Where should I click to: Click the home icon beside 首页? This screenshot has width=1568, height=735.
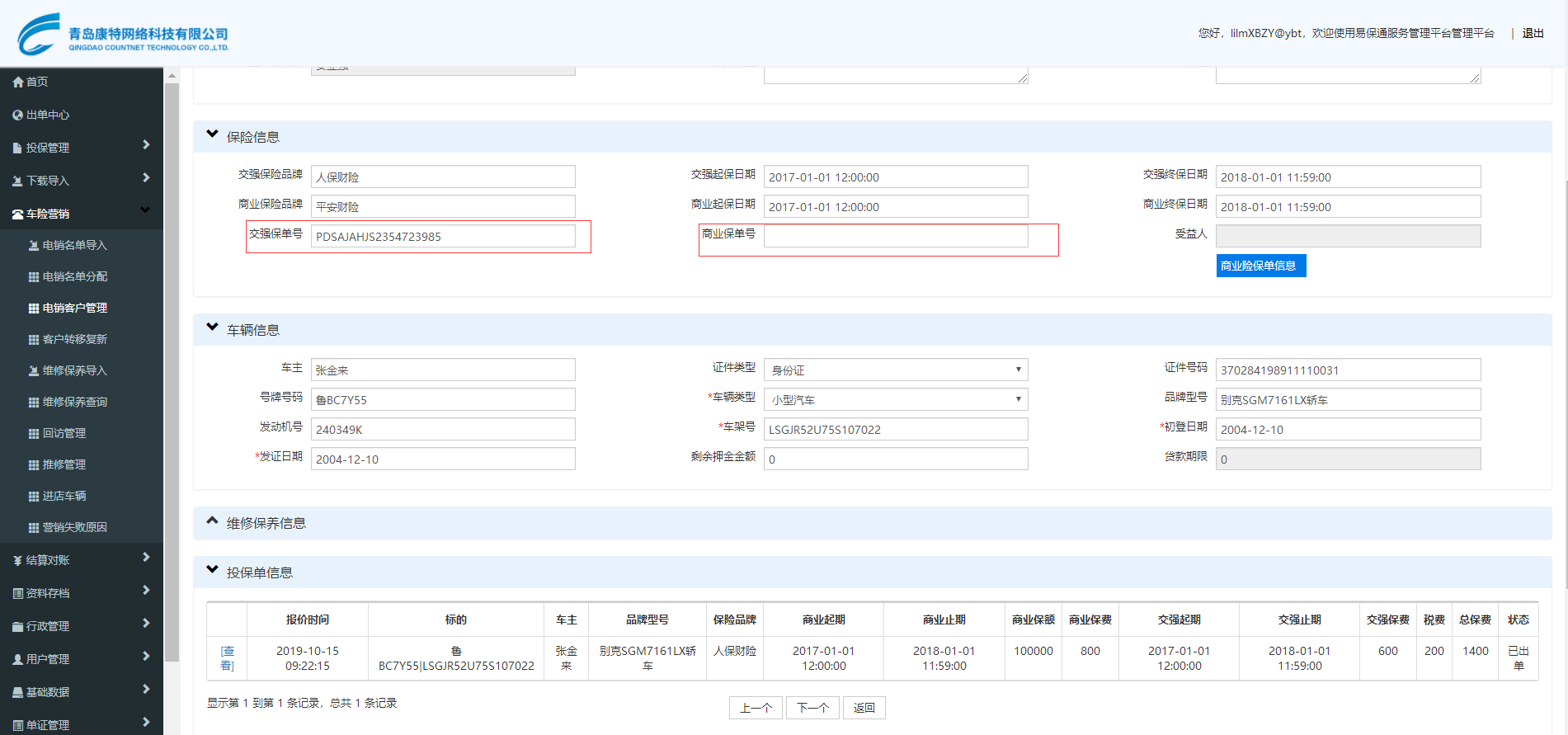pos(18,82)
